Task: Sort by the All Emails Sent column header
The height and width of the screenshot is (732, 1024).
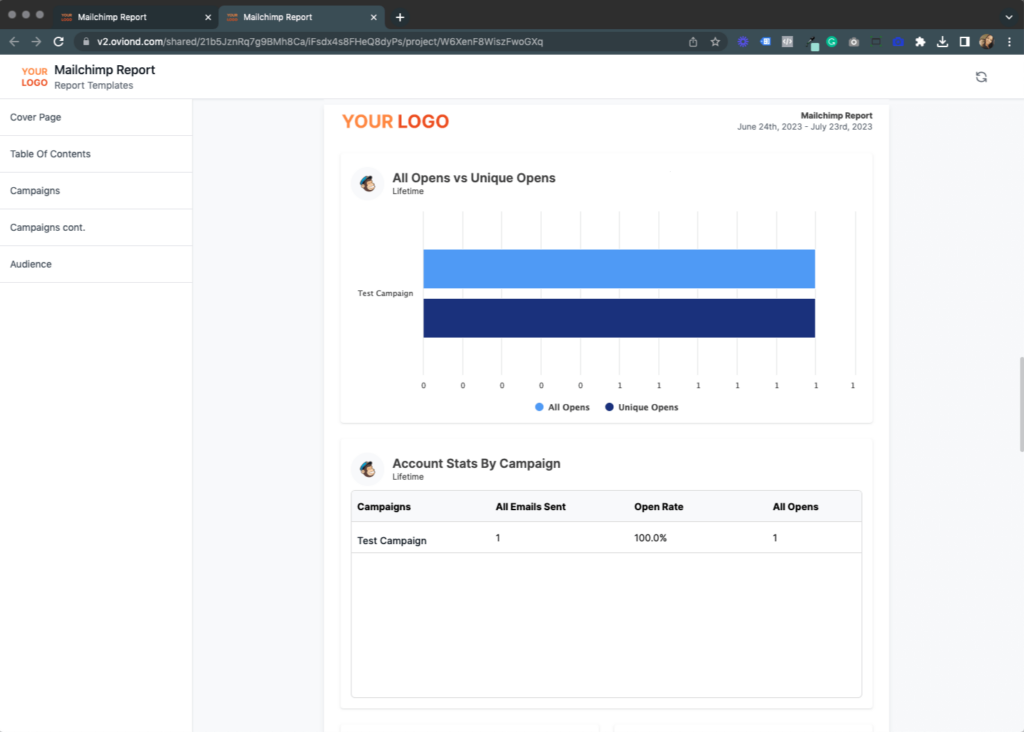Action: [x=530, y=507]
